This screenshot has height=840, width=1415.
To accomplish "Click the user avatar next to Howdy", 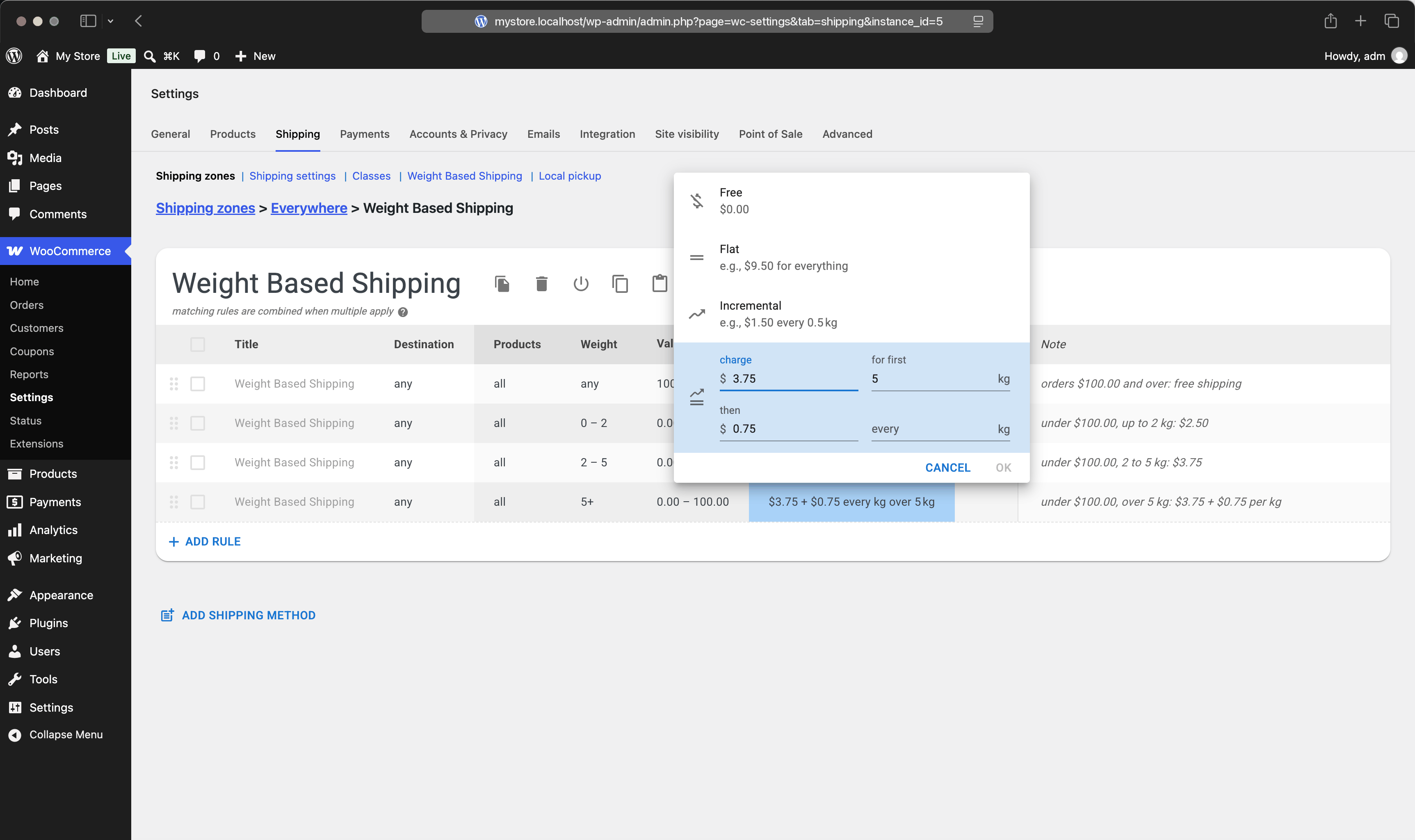I will (x=1399, y=55).
